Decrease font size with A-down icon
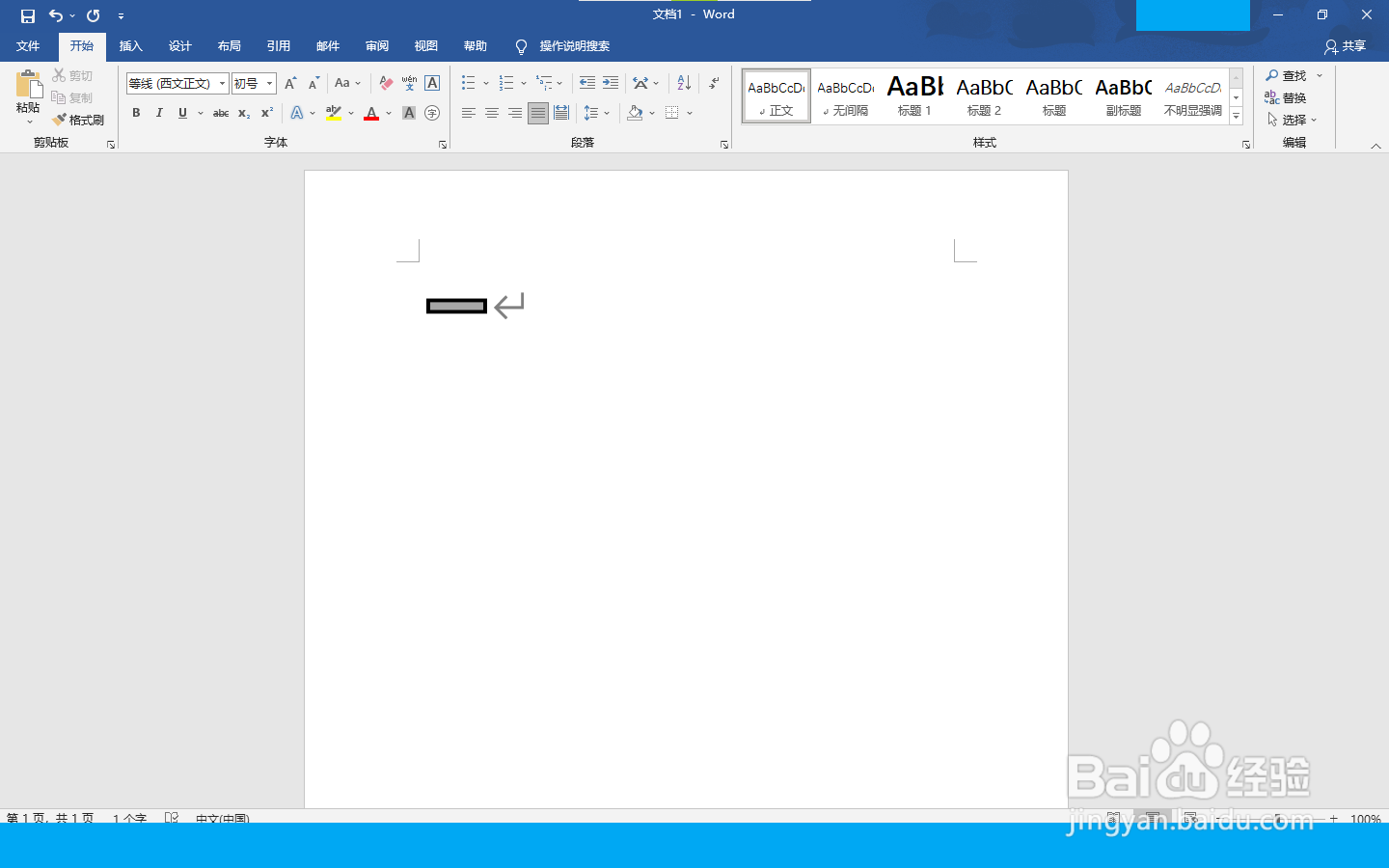Screen dimensions: 1389x868 pos(313,83)
